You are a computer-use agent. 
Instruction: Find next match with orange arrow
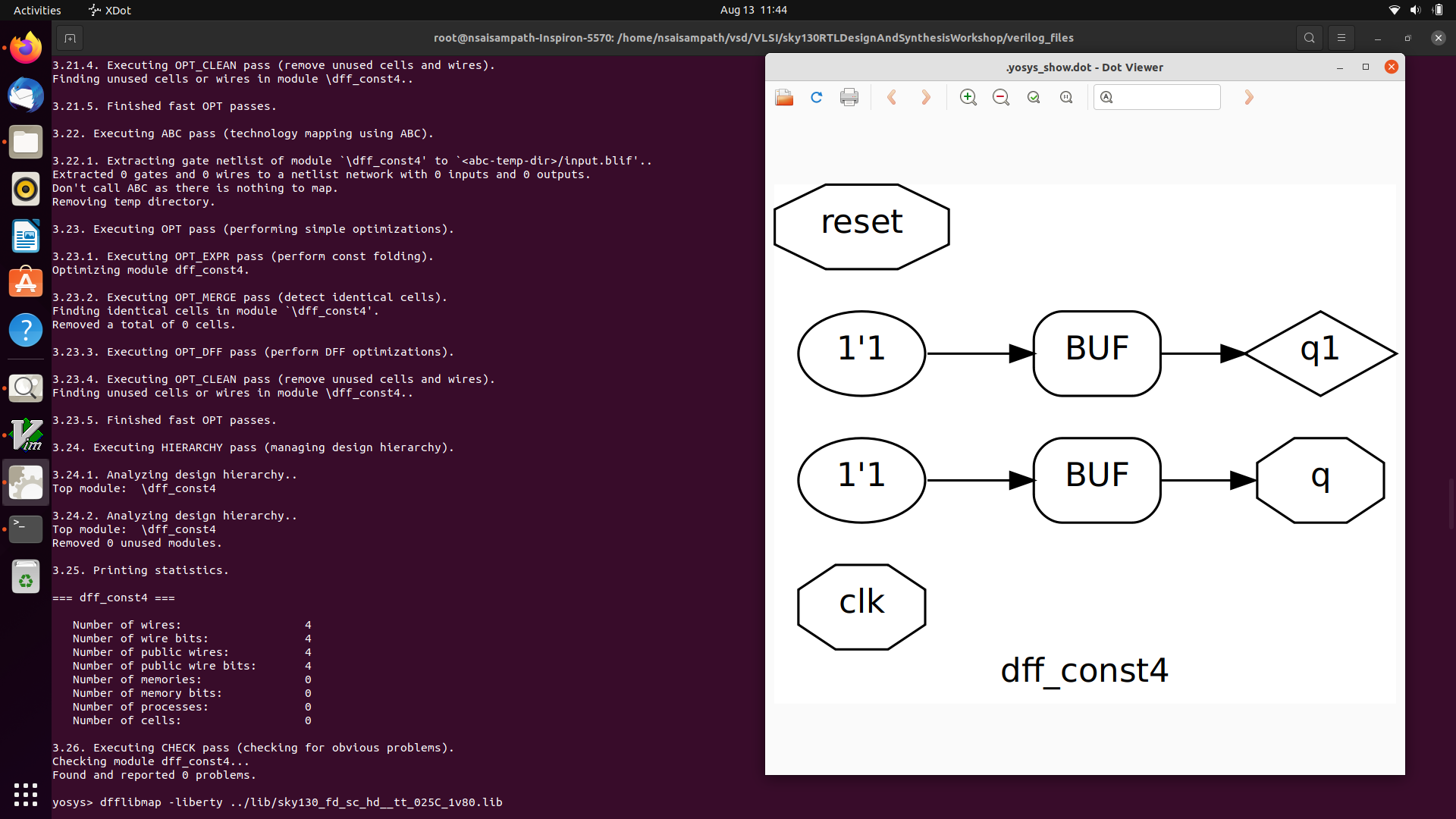(1249, 97)
